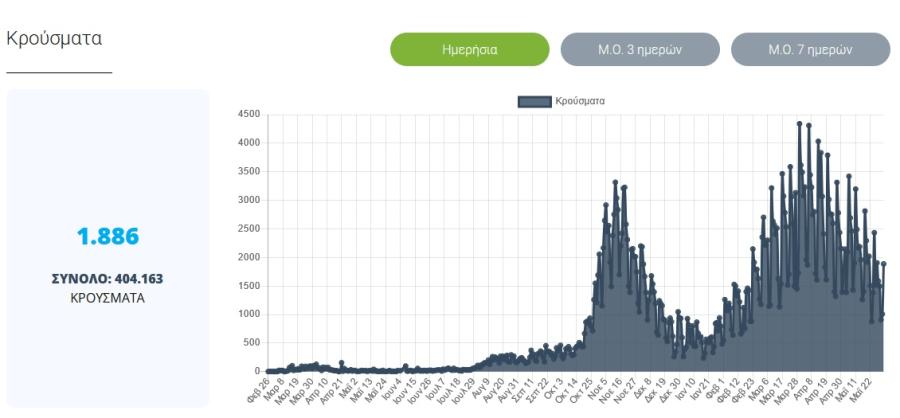The height and width of the screenshot is (418, 900).
Task: Switch to Μ.Ο. 7 ημερών average
Action: [x=810, y=49]
